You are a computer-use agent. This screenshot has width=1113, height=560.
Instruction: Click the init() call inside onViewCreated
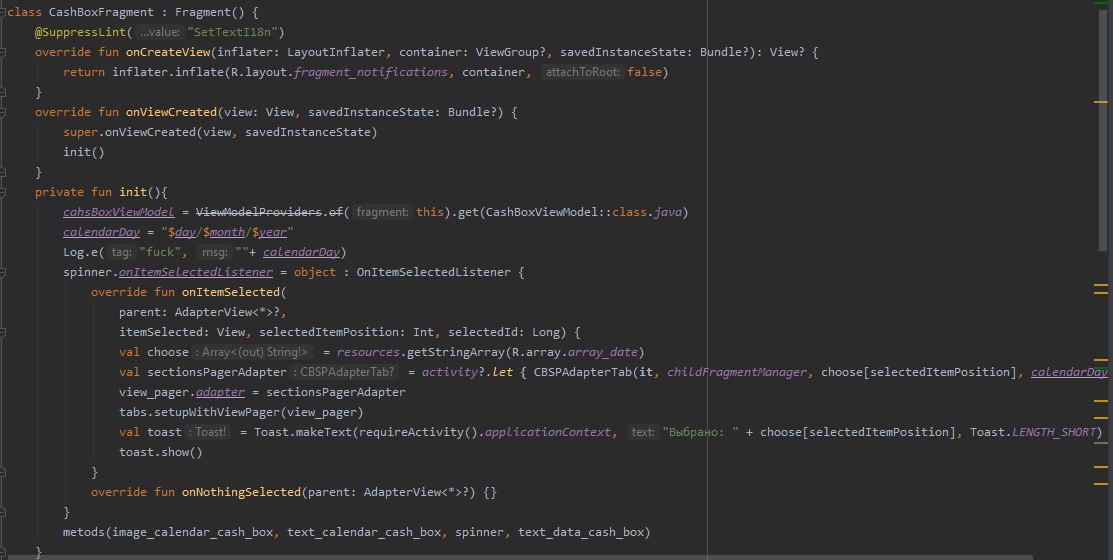(84, 152)
